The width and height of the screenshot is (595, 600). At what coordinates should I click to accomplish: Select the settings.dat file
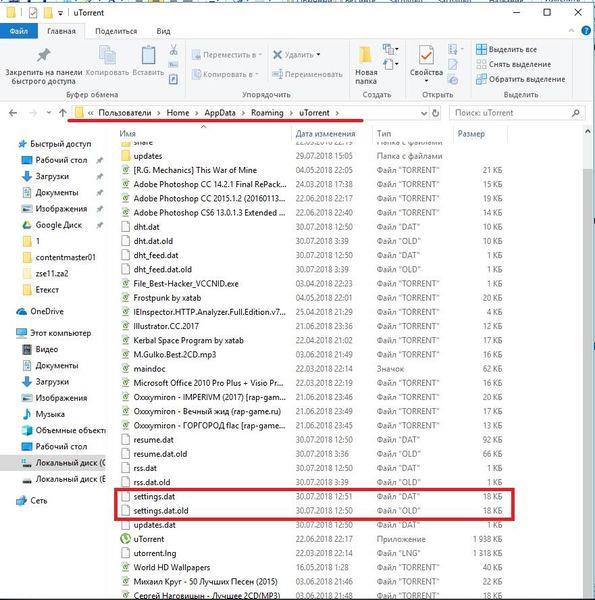314,496
